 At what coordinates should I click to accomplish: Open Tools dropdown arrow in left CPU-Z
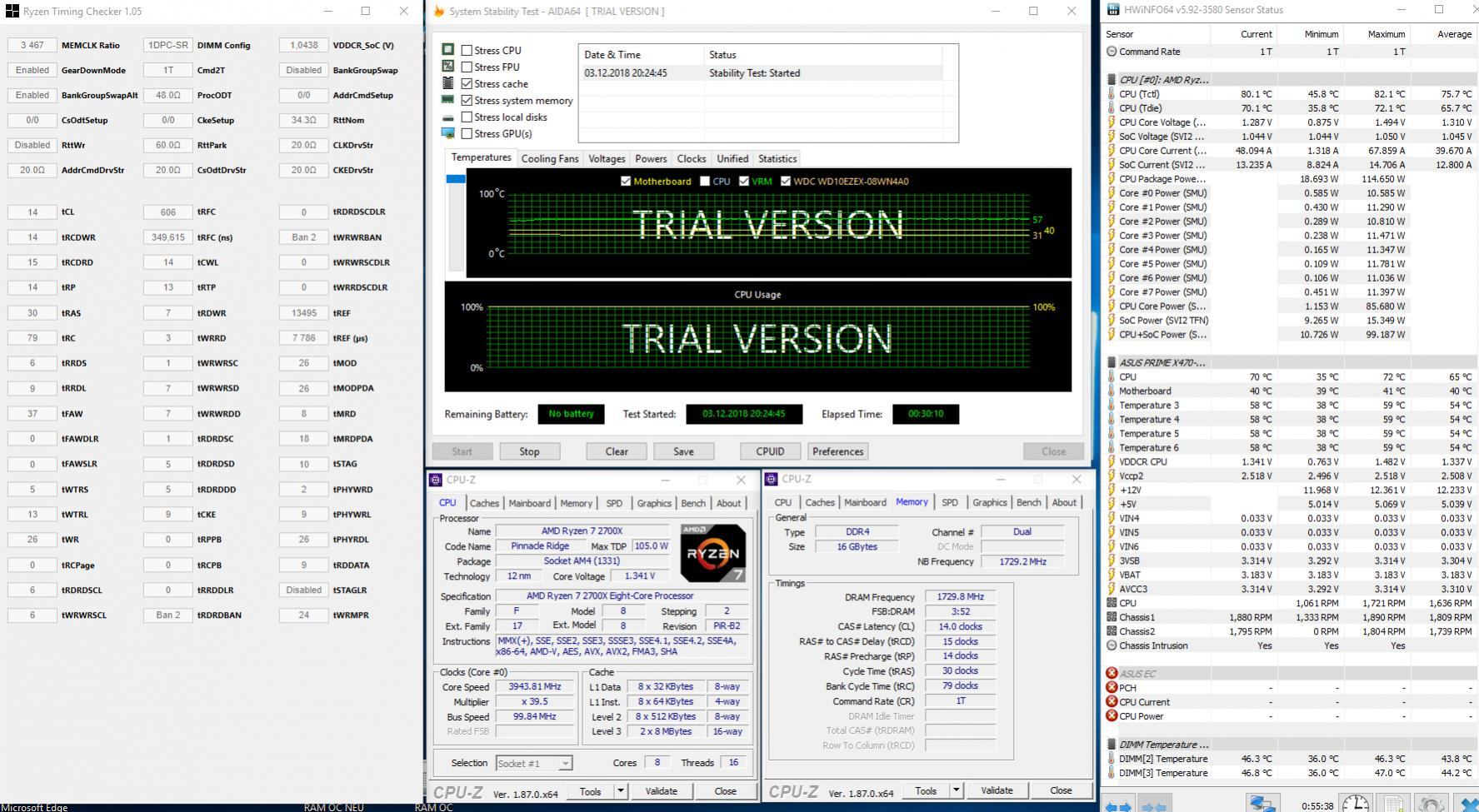[620, 791]
